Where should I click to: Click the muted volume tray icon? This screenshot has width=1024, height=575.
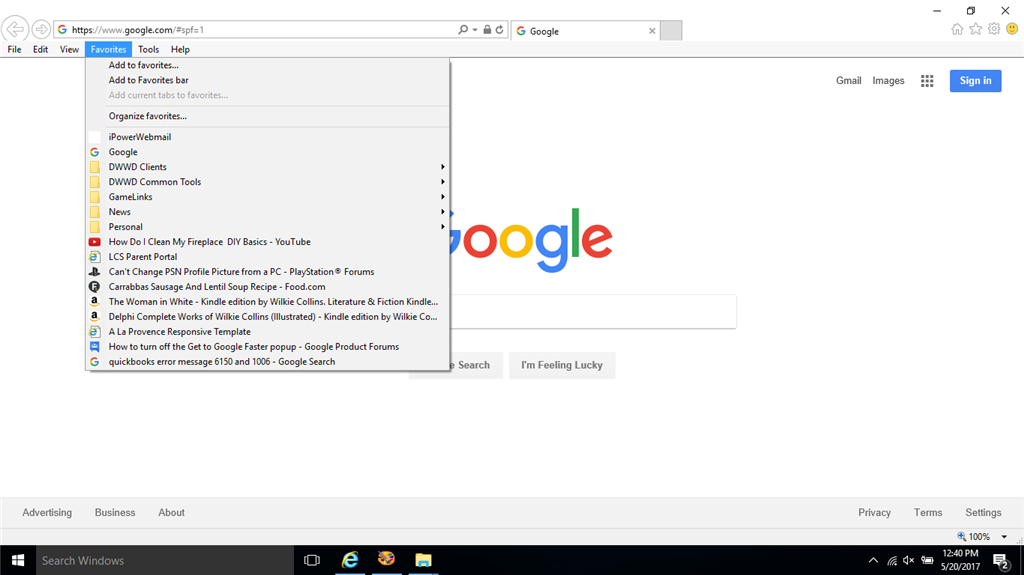click(x=908, y=560)
